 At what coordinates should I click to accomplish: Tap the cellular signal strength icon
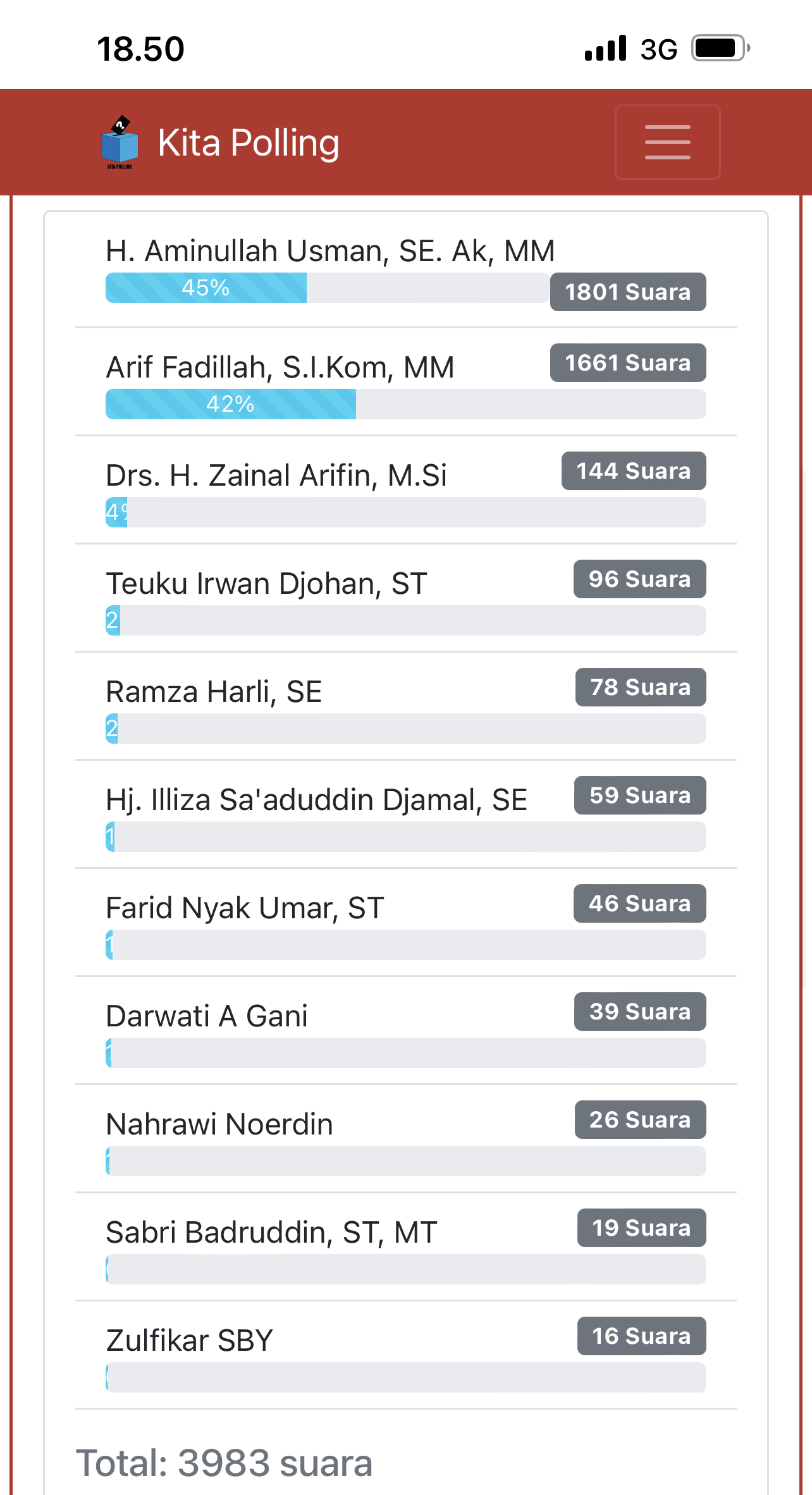tap(605, 49)
